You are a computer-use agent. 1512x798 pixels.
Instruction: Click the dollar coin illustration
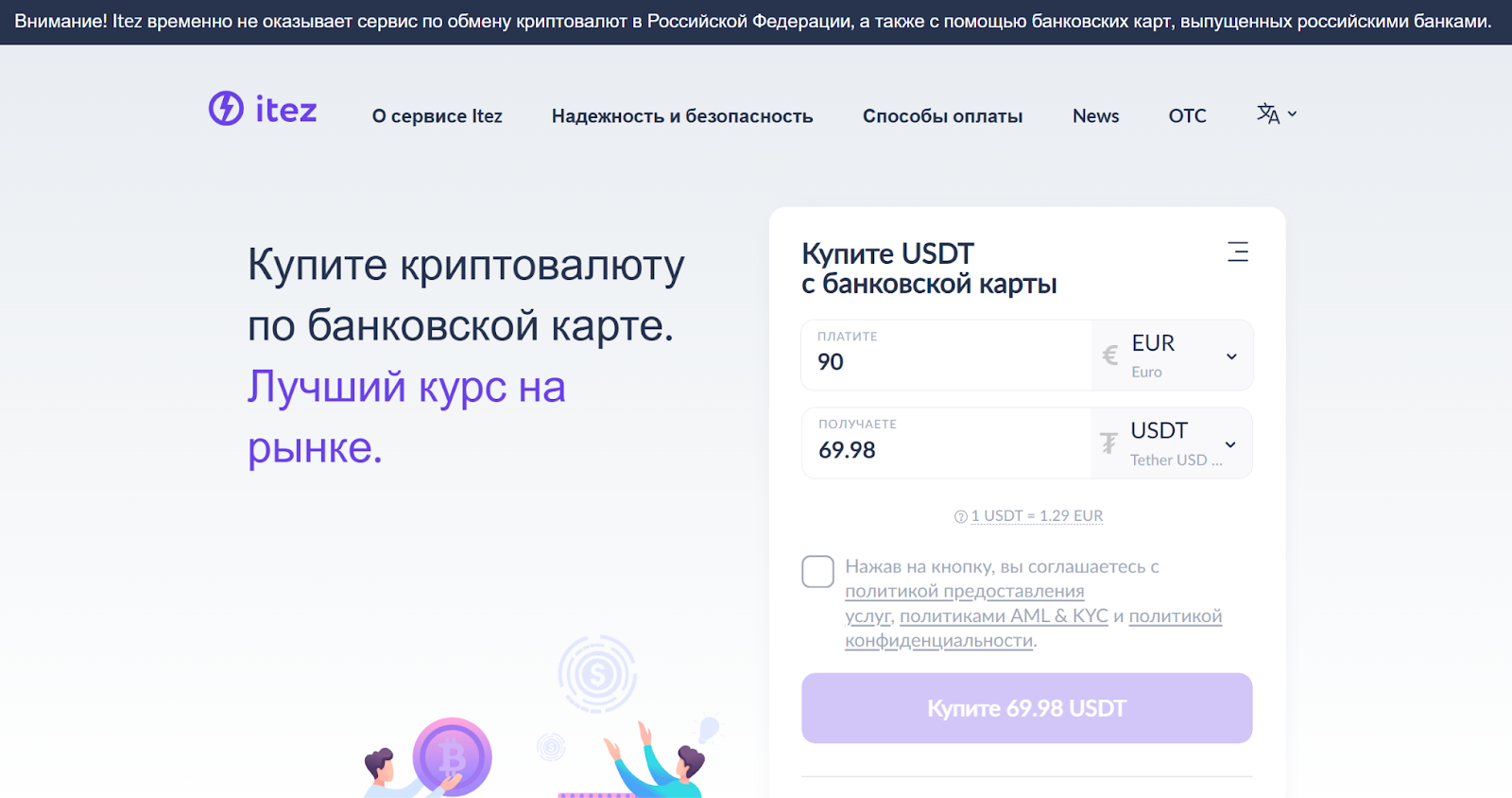597,674
